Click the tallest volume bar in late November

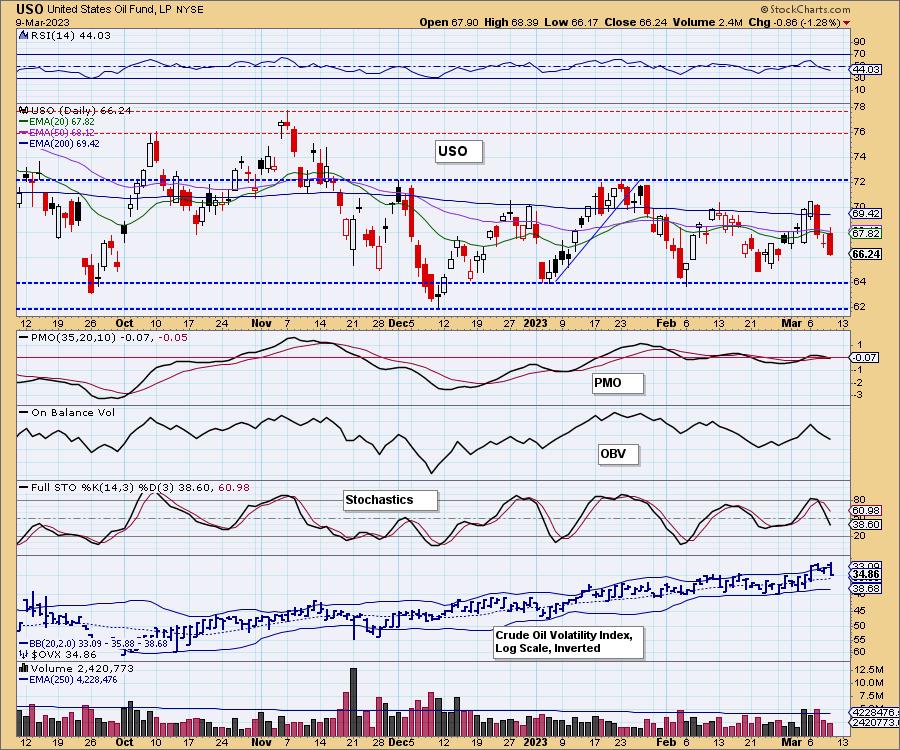tap(353, 702)
